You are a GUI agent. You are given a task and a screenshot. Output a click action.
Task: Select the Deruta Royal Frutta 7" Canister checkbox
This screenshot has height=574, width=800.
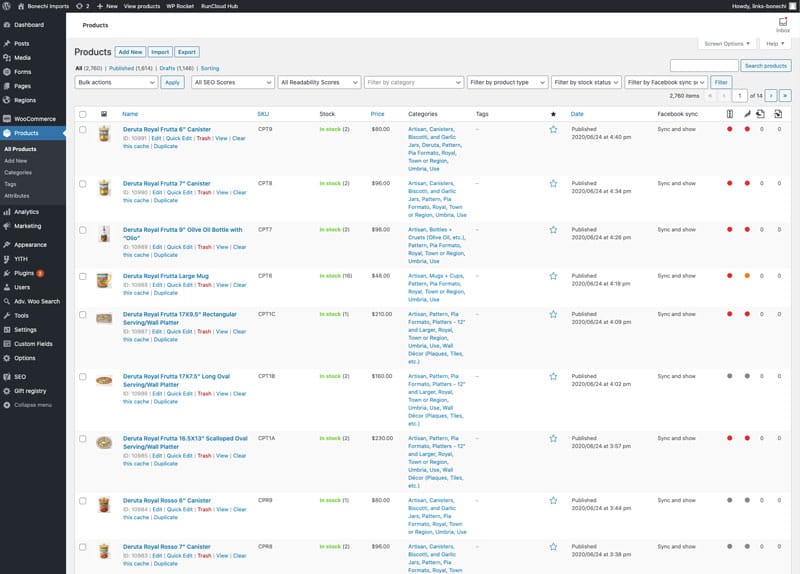(x=83, y=184)
